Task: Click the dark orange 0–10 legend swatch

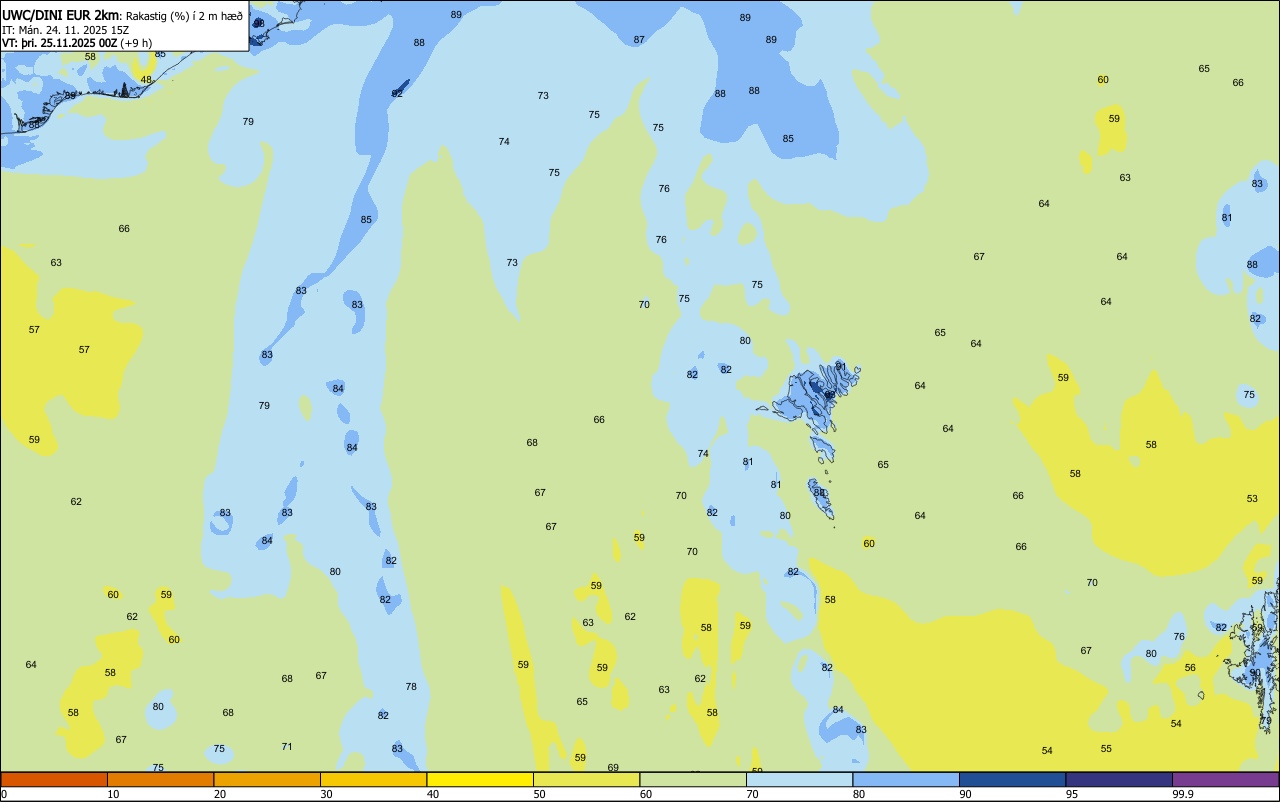Action: [54, 779]
